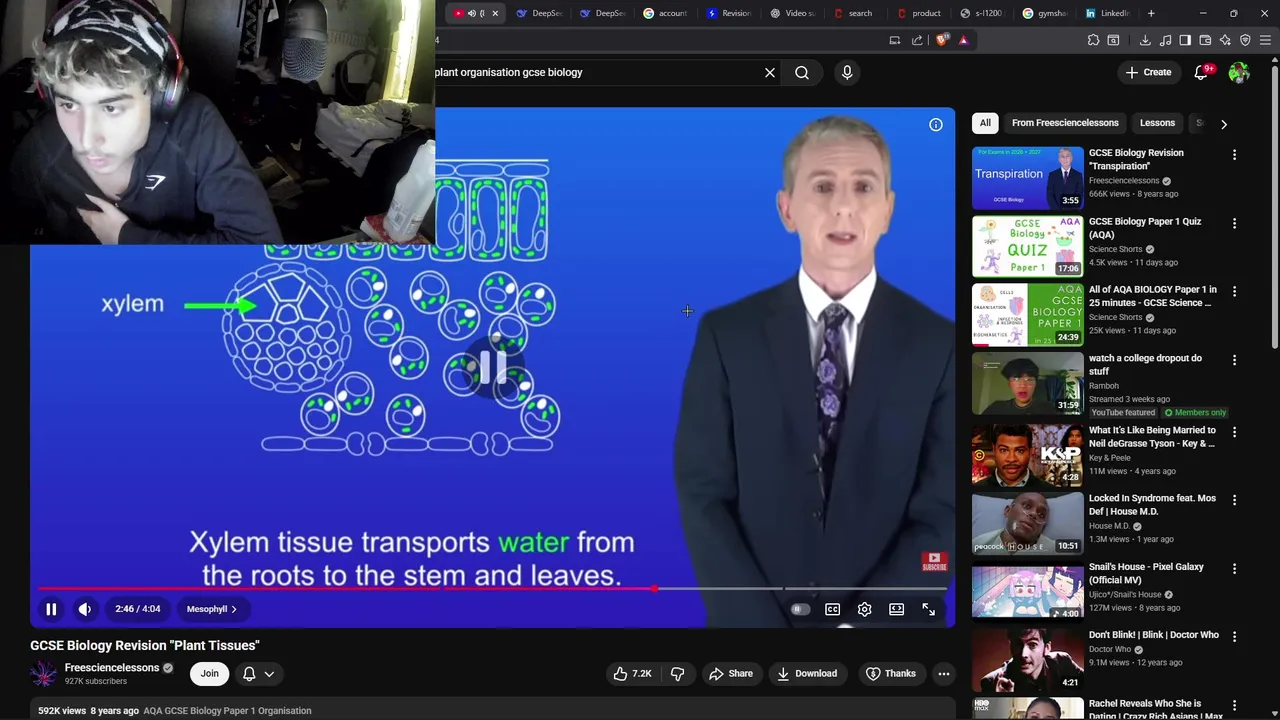Viewport: 1280px width, 720px height.
Task: Open options for Neil deGrasse Tyson video
Action: coord(1234,432)
